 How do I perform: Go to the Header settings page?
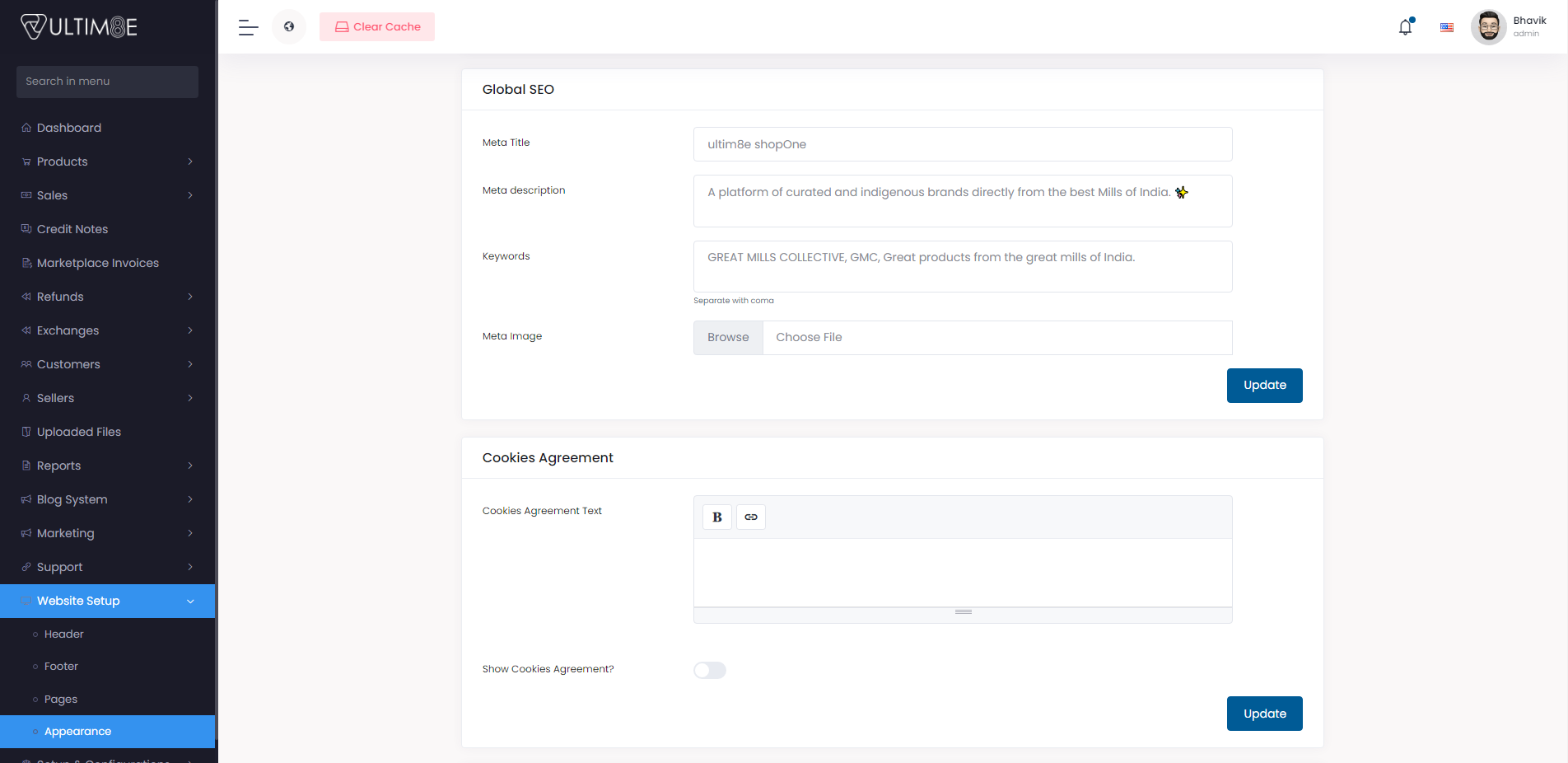63,634
